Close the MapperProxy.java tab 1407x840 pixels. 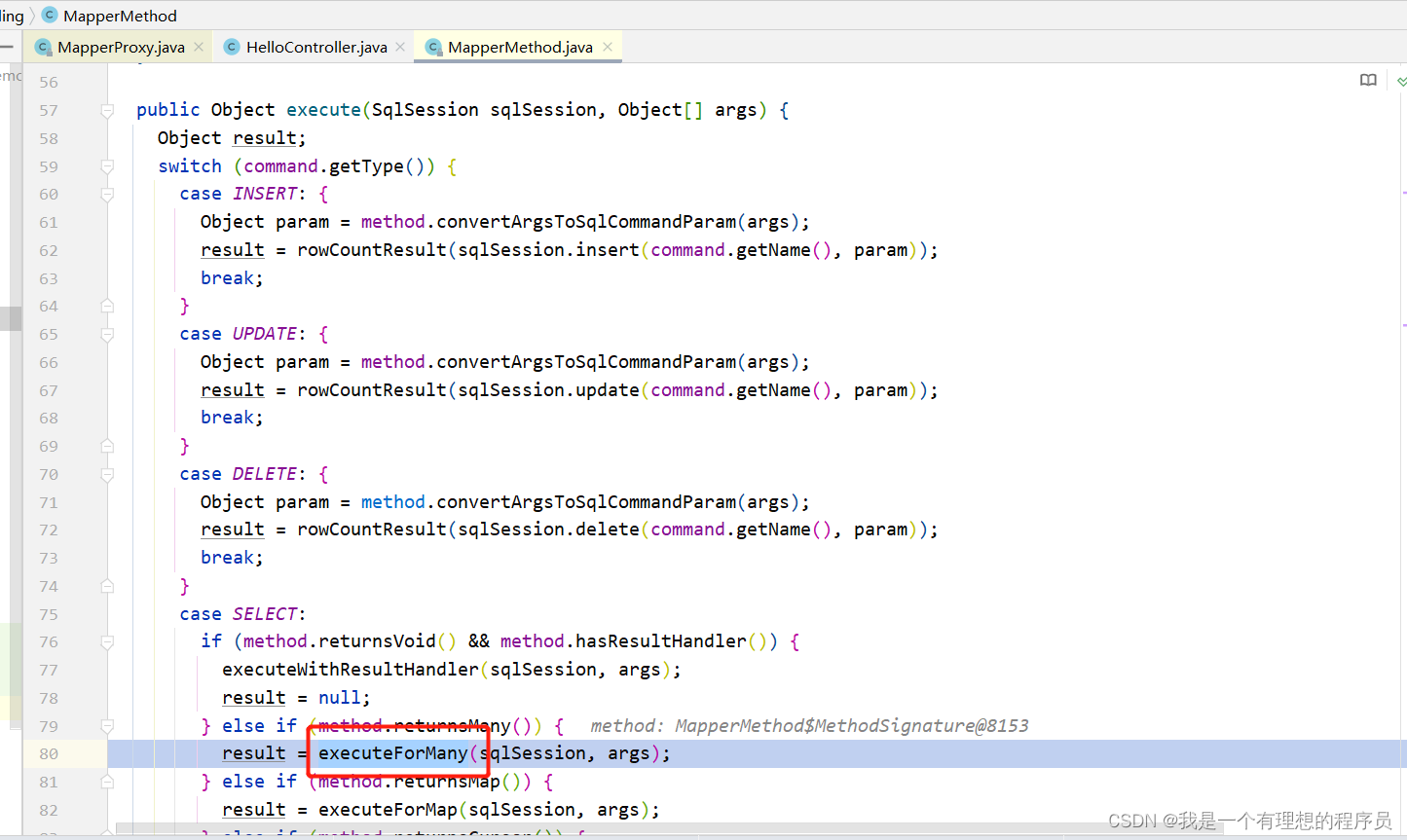[x=199, y=47]
